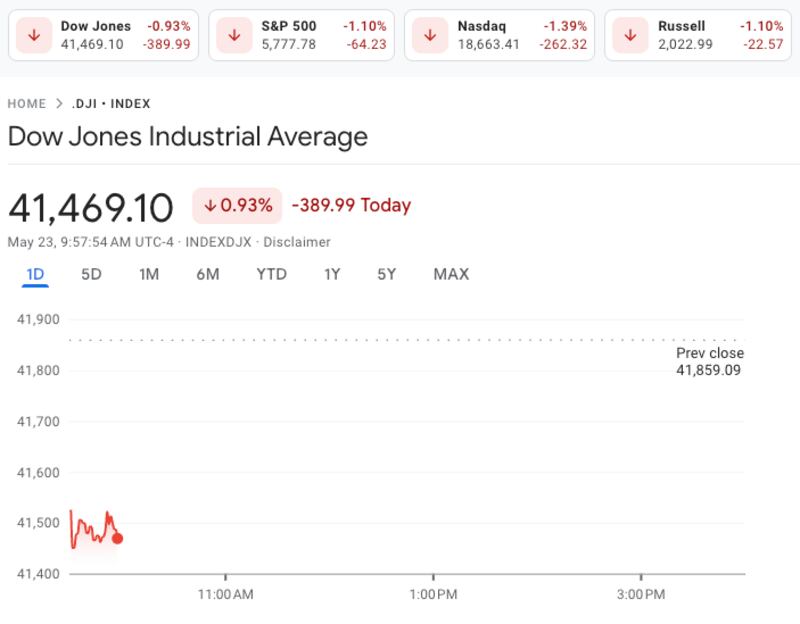The height and width of the screenshot is (624, 800).
Task: Select the MAX range tab
Action: pyautogui.click(x=451, y=274)
